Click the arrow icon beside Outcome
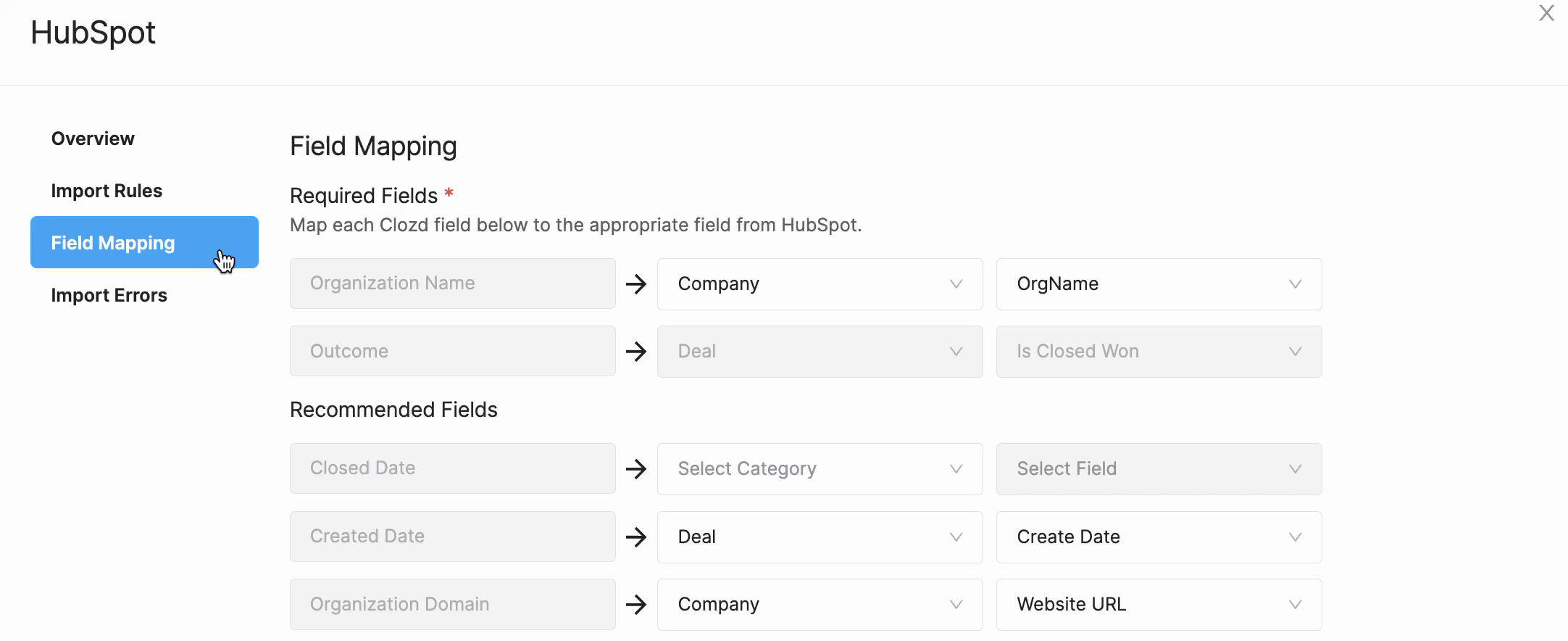The image size is (1568, 641). 636,352
